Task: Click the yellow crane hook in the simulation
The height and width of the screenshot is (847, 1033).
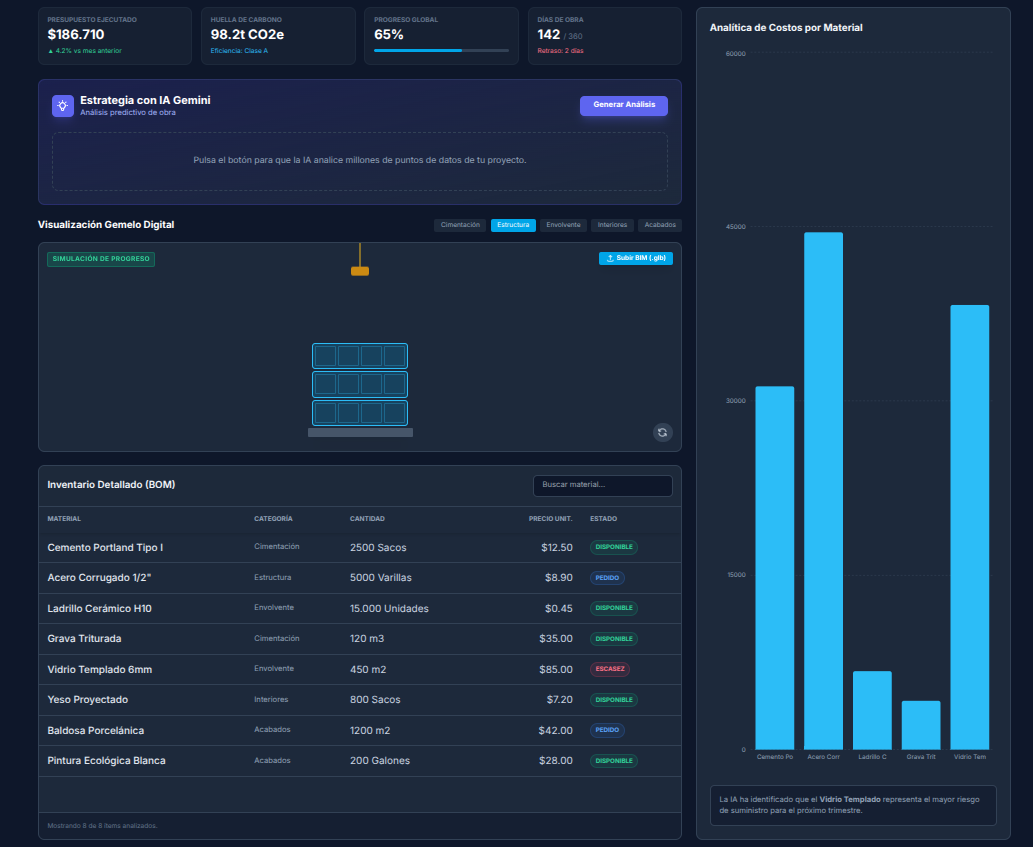Action: tap(360, 271)
